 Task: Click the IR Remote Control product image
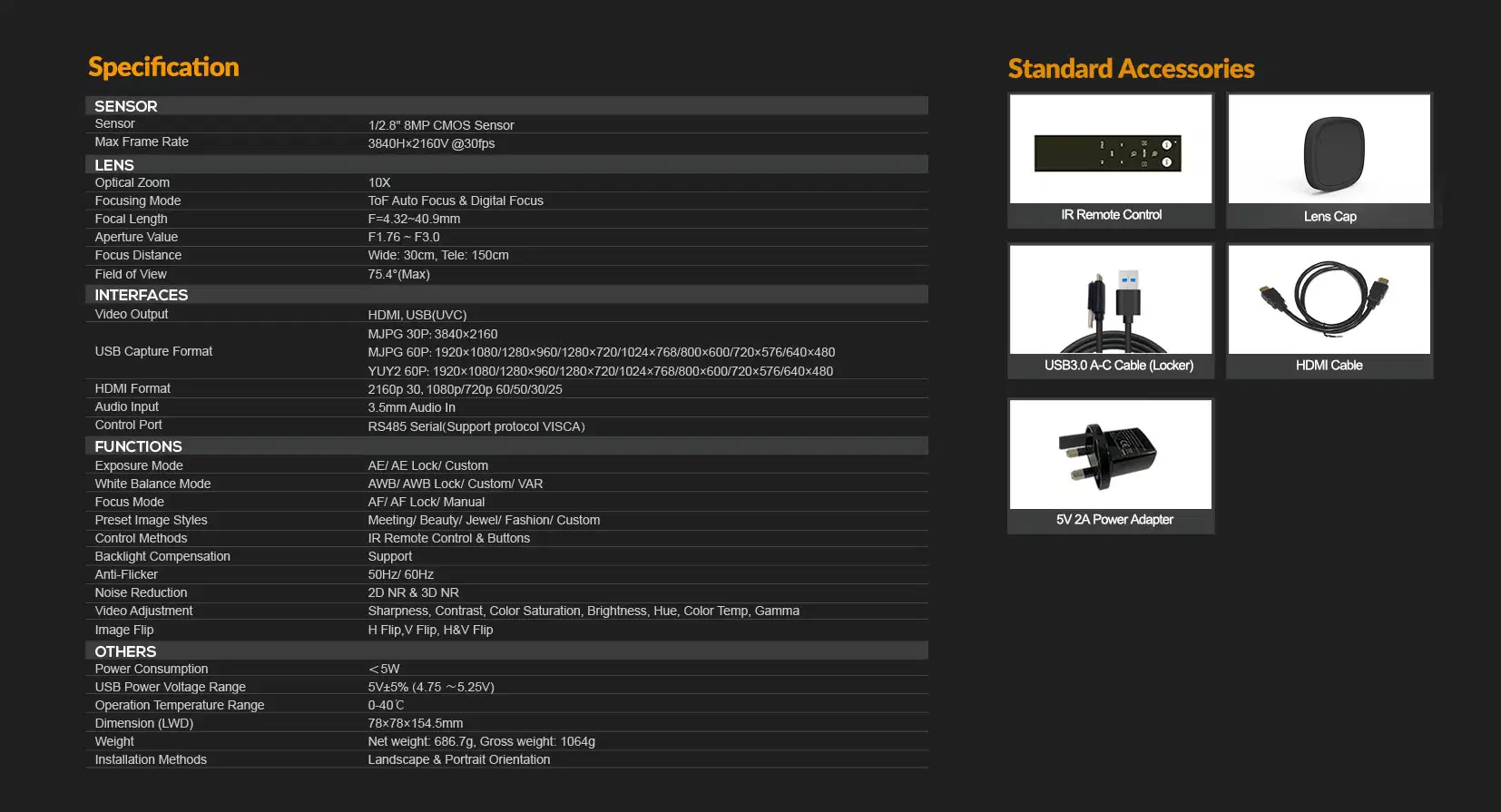(x=1111, y=150)
